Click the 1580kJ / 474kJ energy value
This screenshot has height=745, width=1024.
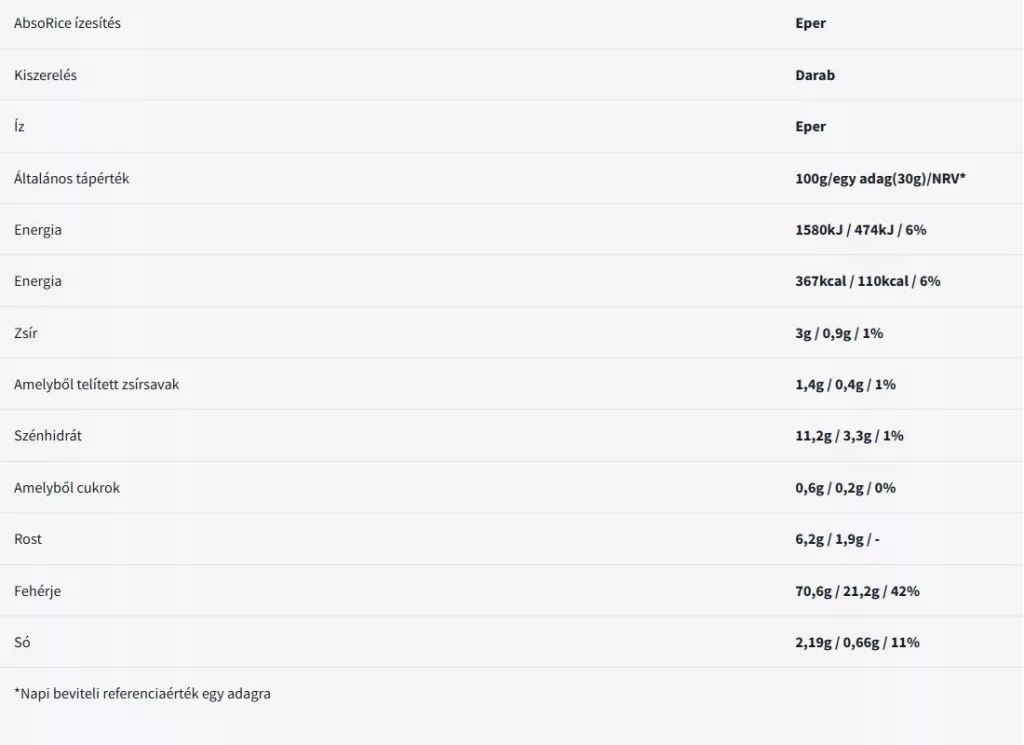[x=860, y=230]
